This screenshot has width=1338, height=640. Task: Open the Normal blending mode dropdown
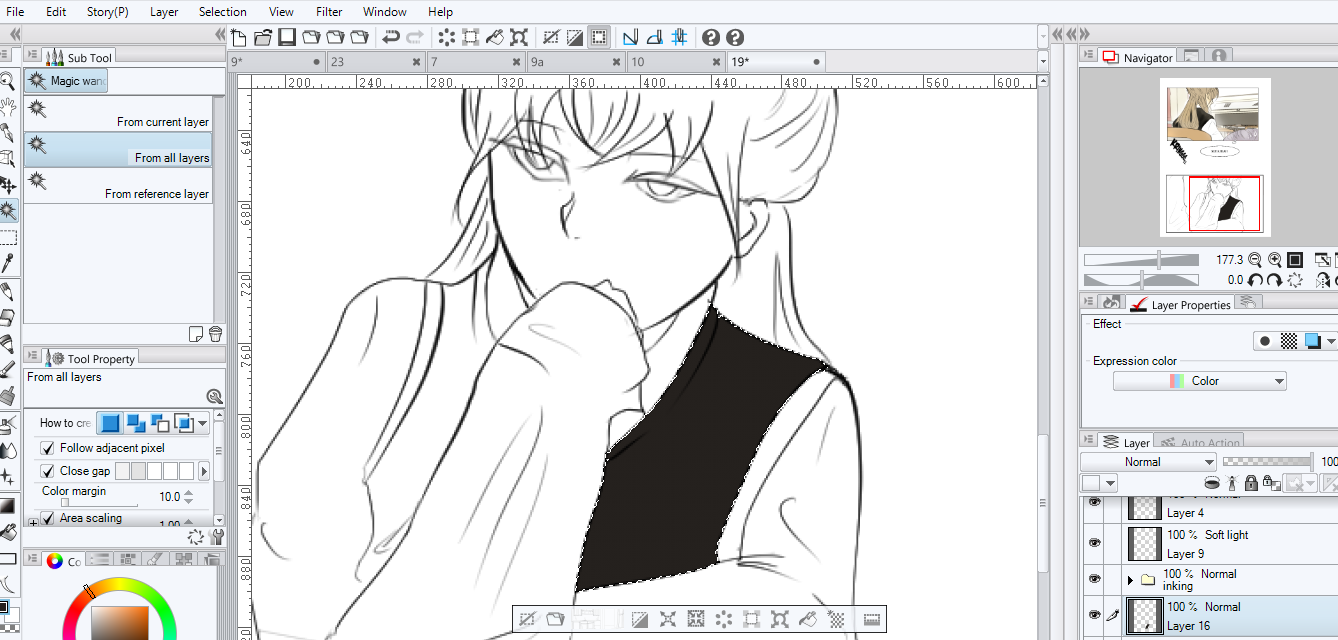pyautogui.click(x=1148, y=461)
